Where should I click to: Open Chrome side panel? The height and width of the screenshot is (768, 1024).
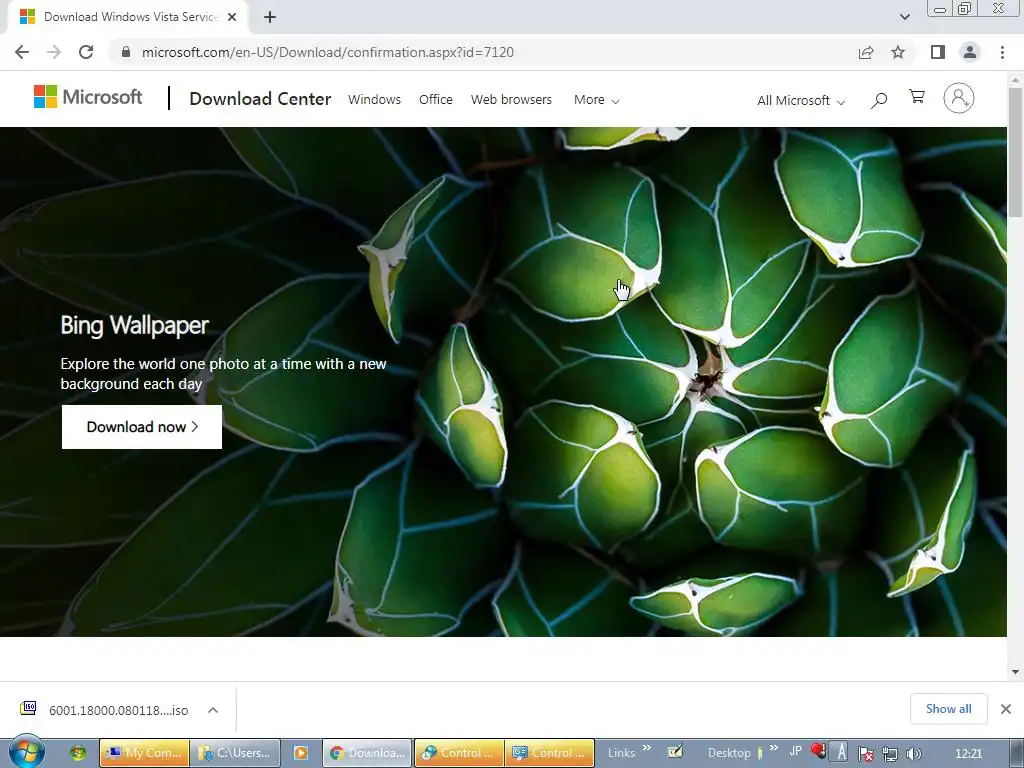pos(938,52)
